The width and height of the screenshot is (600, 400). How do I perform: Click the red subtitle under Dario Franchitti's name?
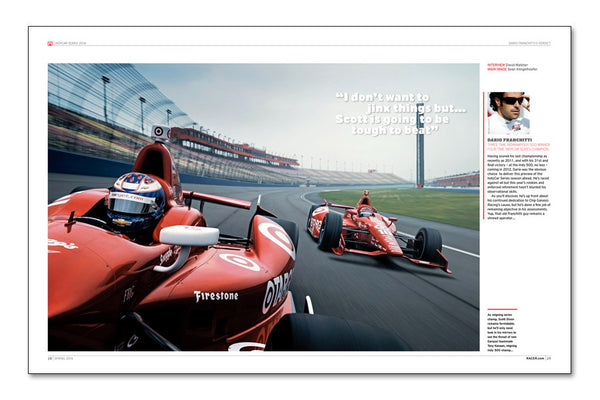tap(518, 147)
